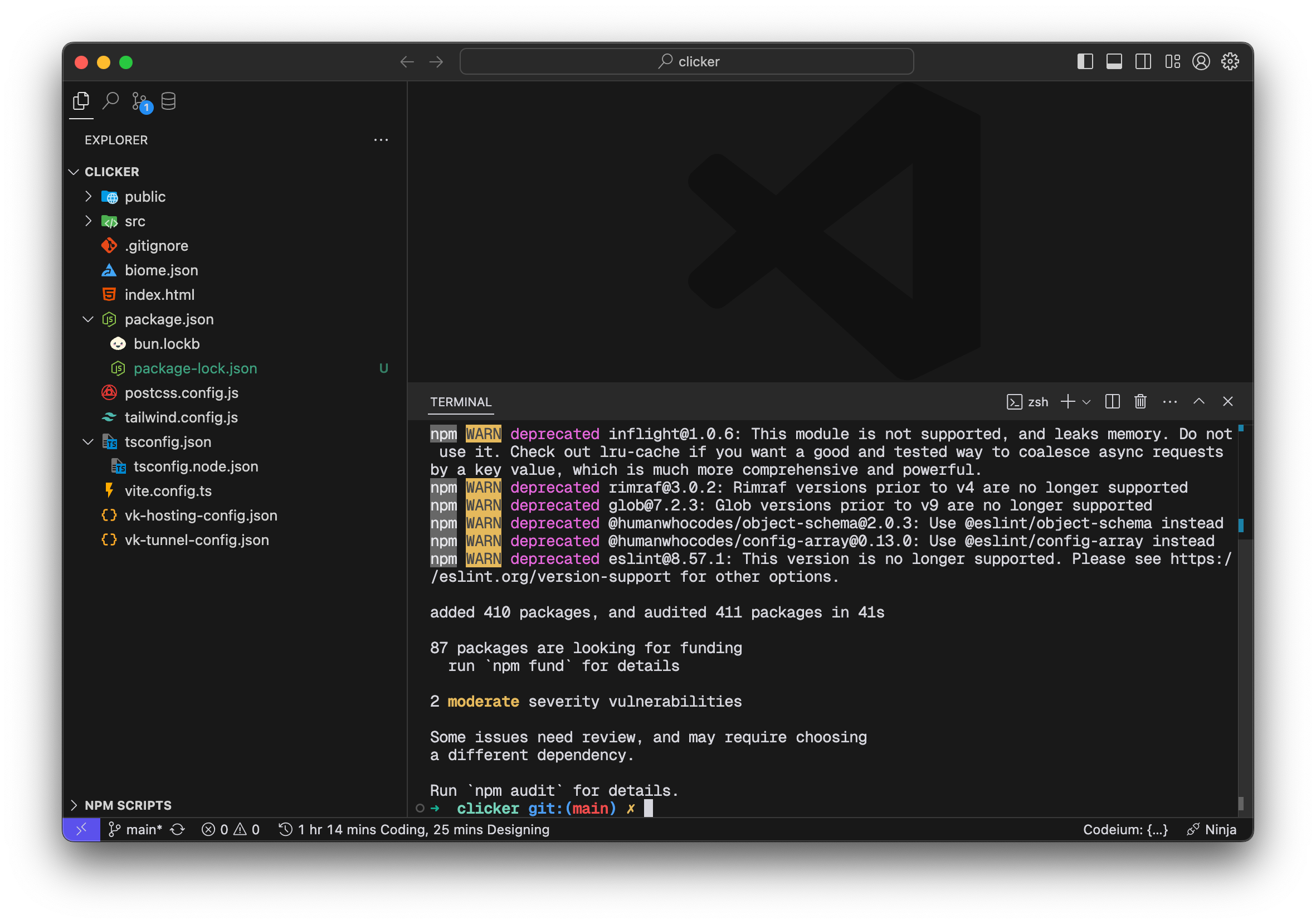
Task: Click the sync changes icon in status bar
Action: coord(178,829)
